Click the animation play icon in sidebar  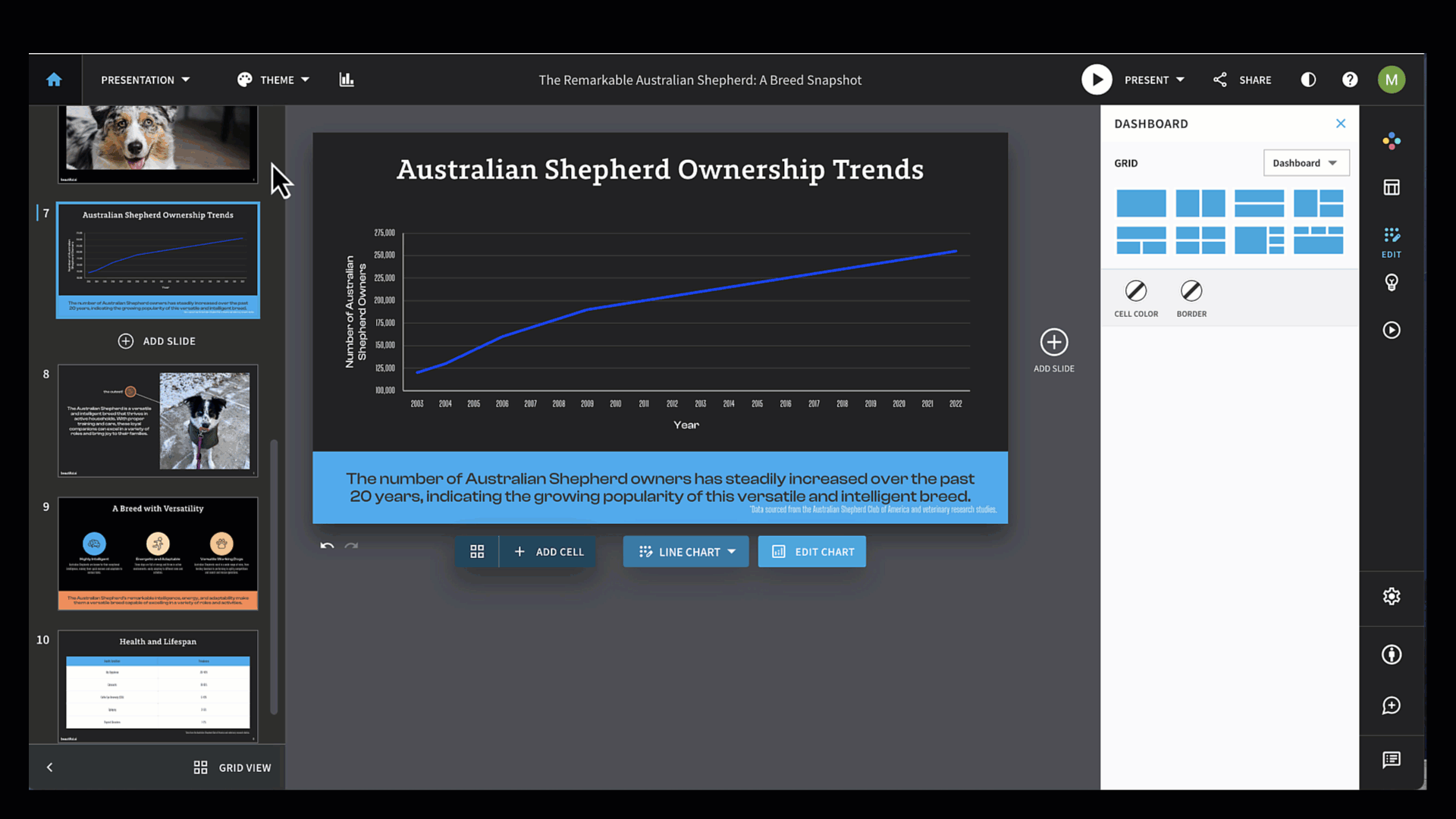pyautogui.click(x=1392, y=330)
